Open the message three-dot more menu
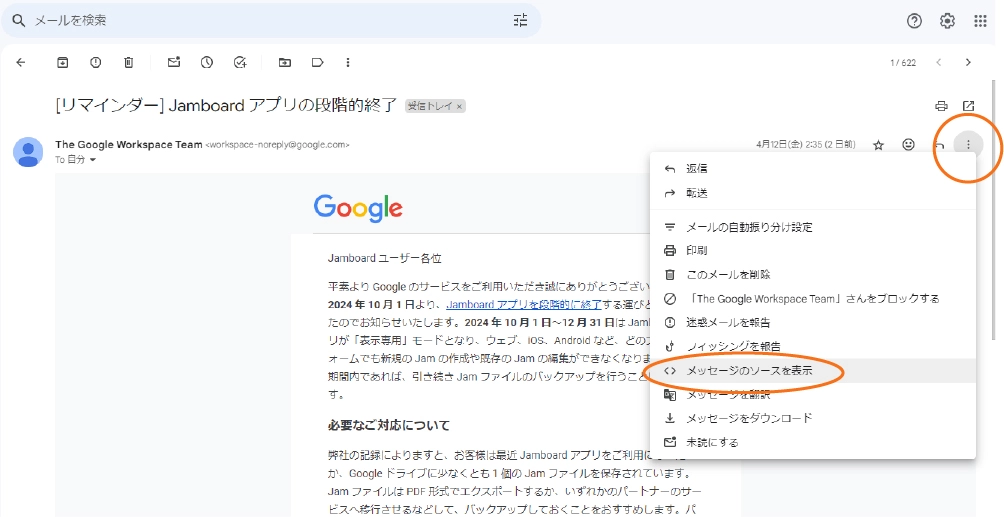This screenshot has height=517, width=1004. (968, 145)
